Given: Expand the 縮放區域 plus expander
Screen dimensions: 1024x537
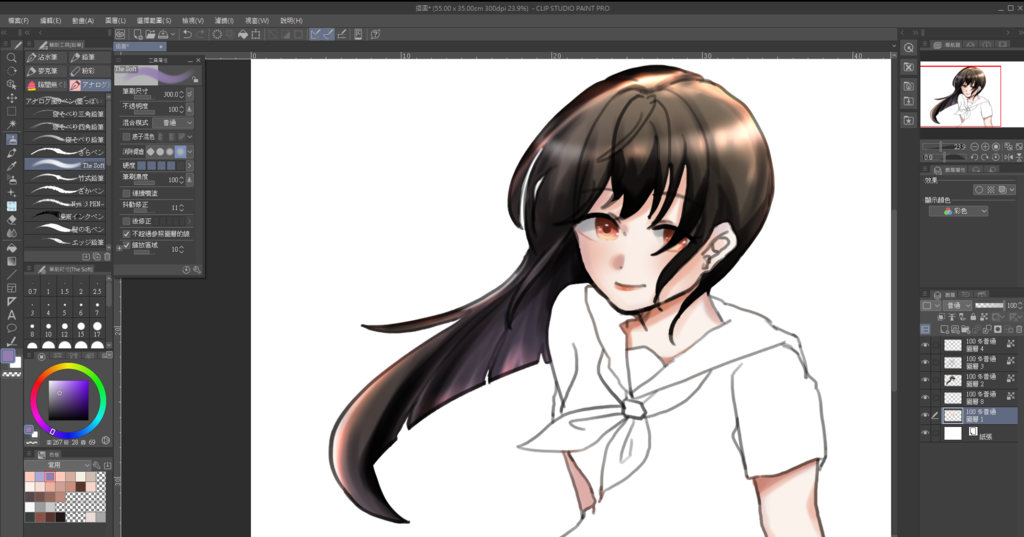Looking at the screenshot, I should (119, 248).
